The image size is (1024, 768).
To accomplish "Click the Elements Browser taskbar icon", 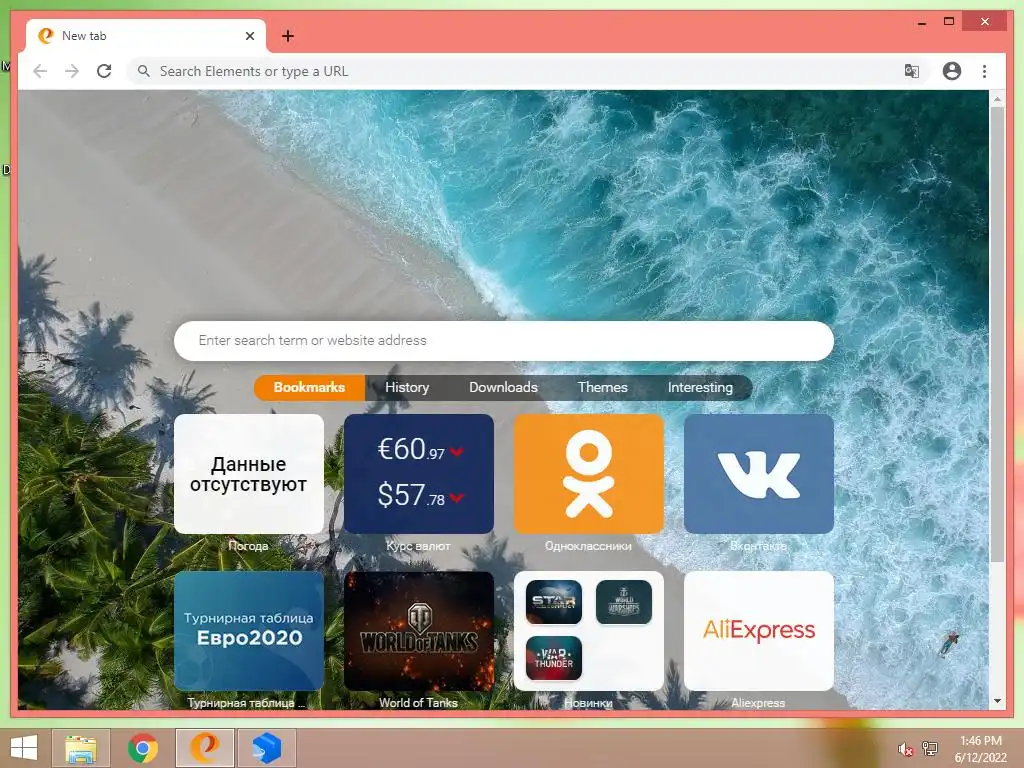I will [204, 748].
